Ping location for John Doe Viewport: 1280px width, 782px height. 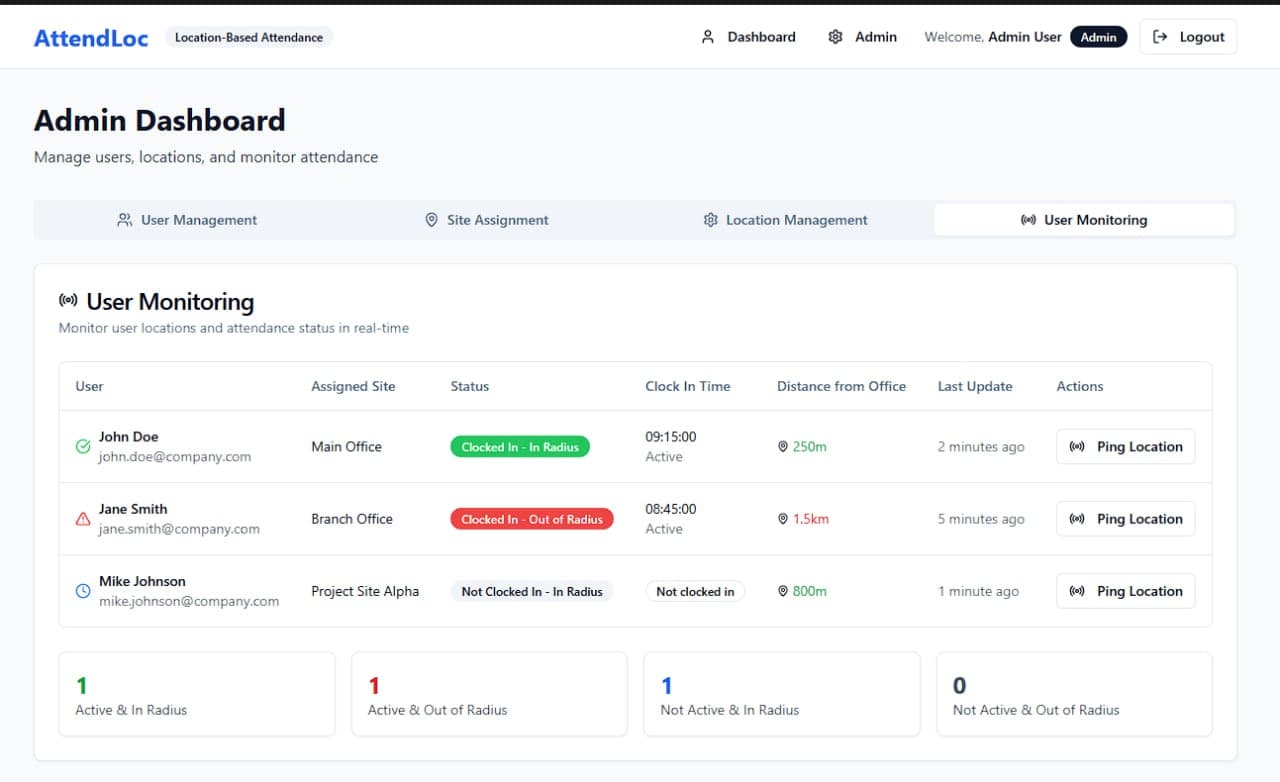tap(1125, 447)
